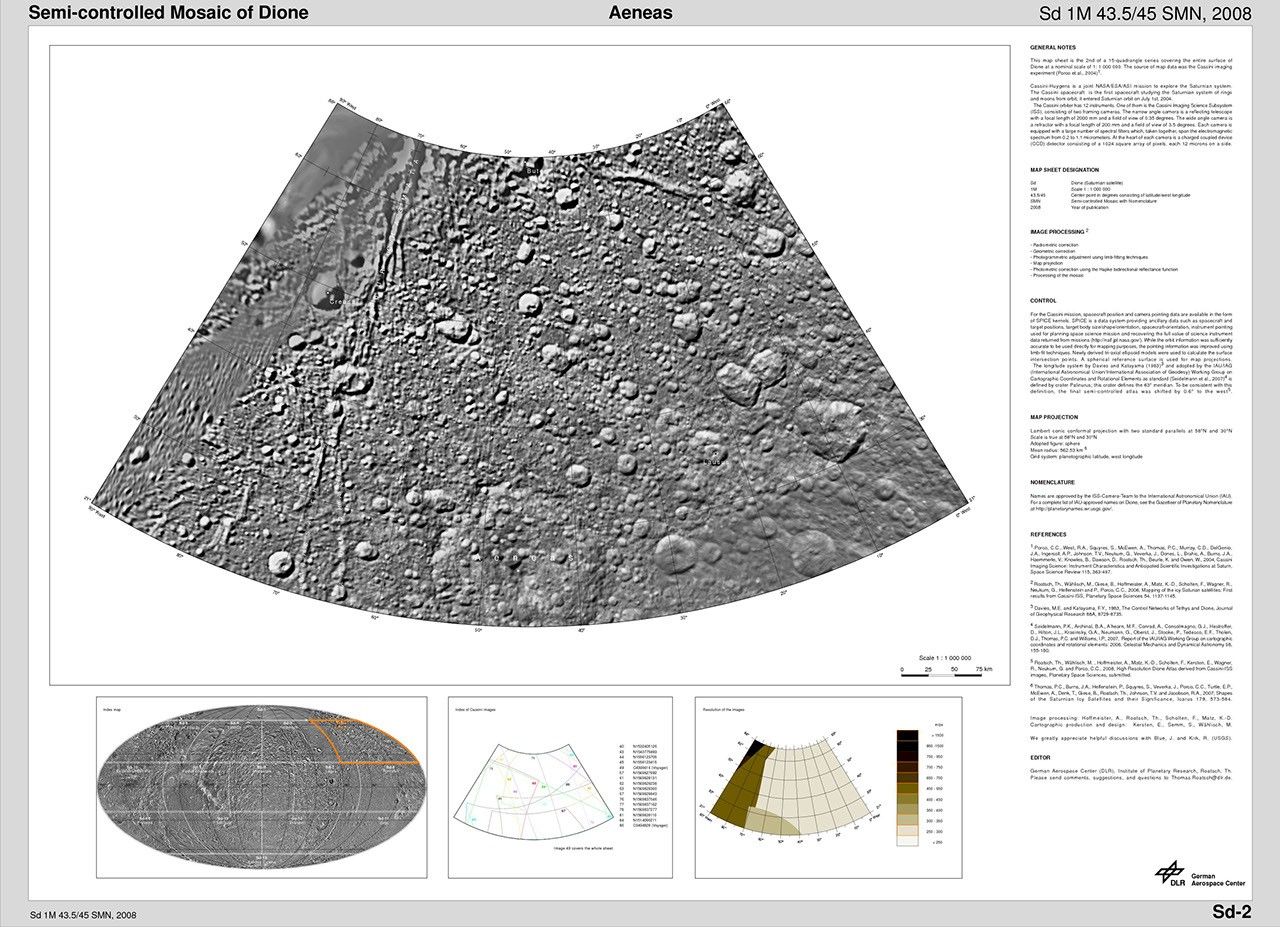The image size is (1280, 927).
Task: Click the 'Semi-controlled Mosaic of Dione' heading
Action: 168,13
